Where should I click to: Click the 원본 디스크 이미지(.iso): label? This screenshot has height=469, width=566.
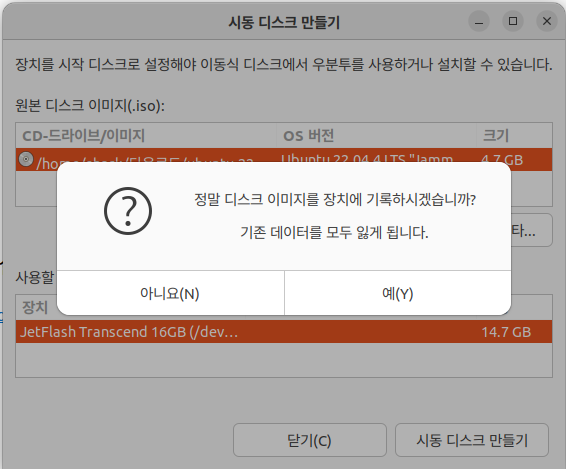coord(90,105)
